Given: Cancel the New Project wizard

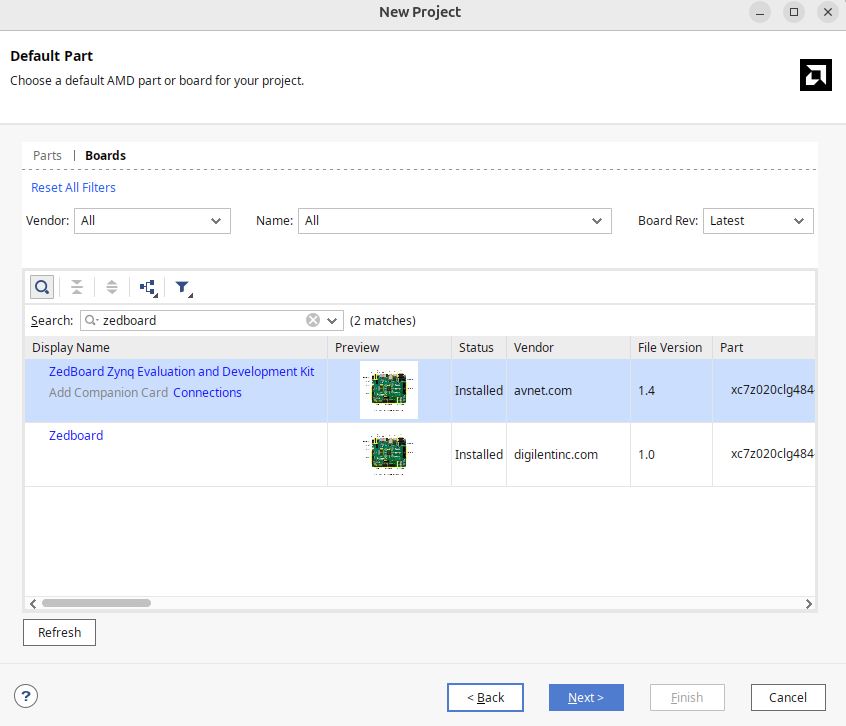Looking at the screenshot, I should [x=788, y=697].
